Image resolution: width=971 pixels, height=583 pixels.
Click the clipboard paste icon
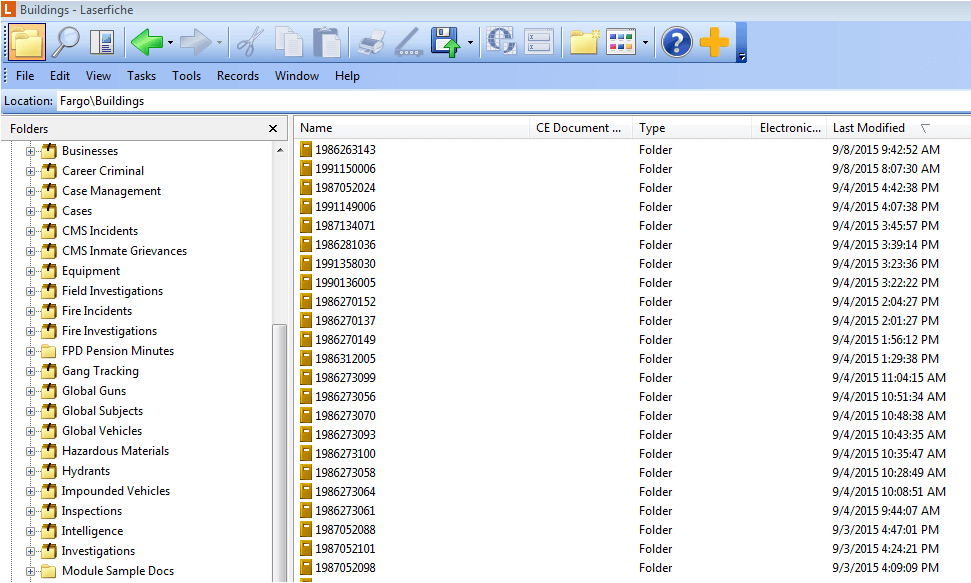[327, 42]
